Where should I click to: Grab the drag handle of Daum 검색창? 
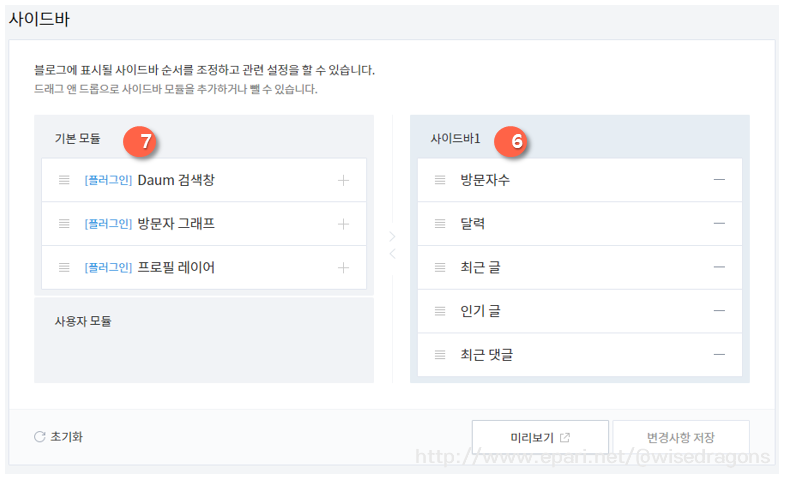point(64,180)
